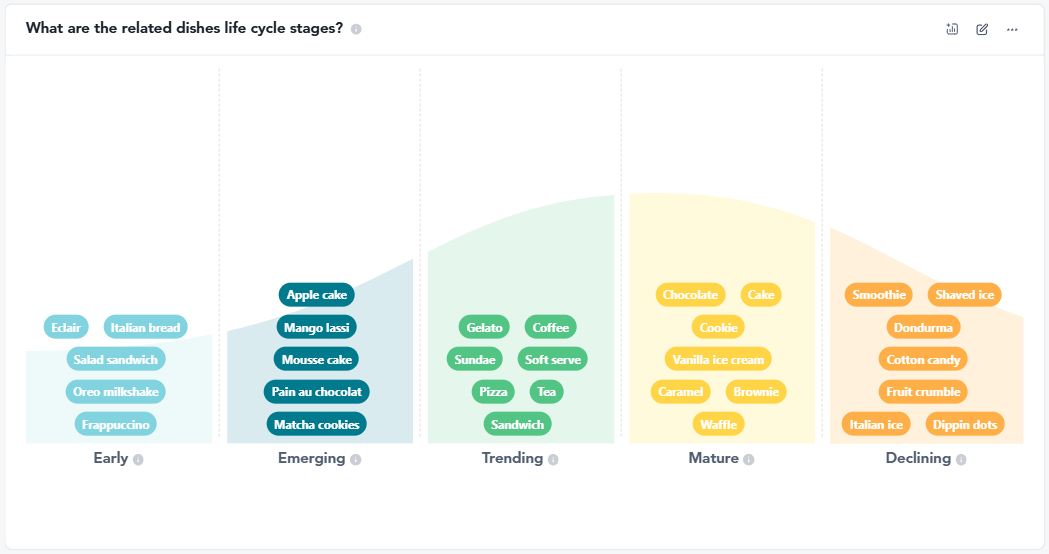Viewport: 1049px width, 554px height.
Task: Click the Shaved ice tag
Action: coord(964,295)
